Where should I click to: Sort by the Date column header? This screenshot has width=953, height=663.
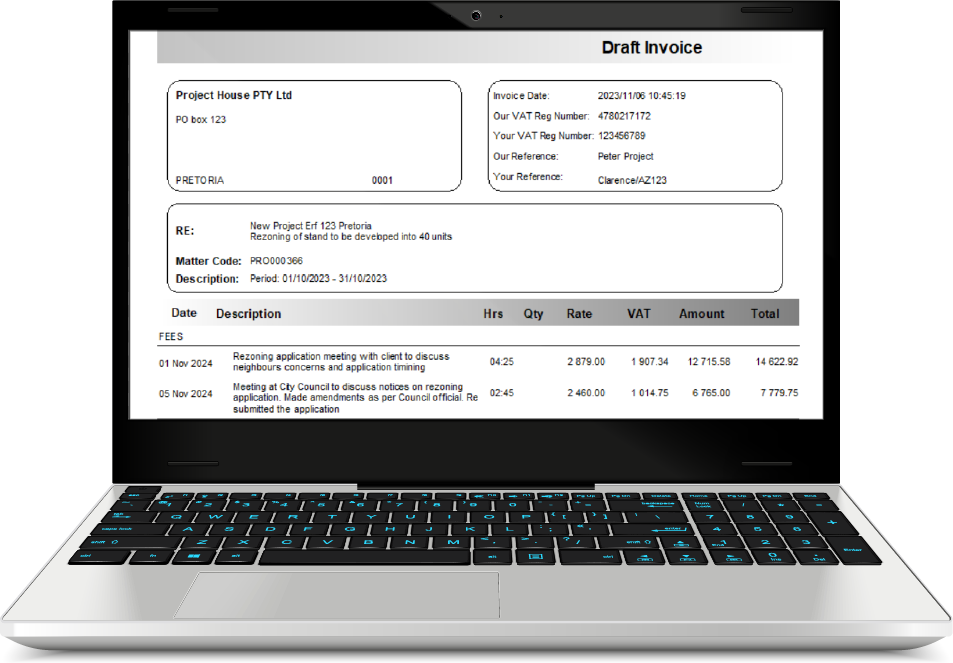pyautogui.click(x=183, y=313)
